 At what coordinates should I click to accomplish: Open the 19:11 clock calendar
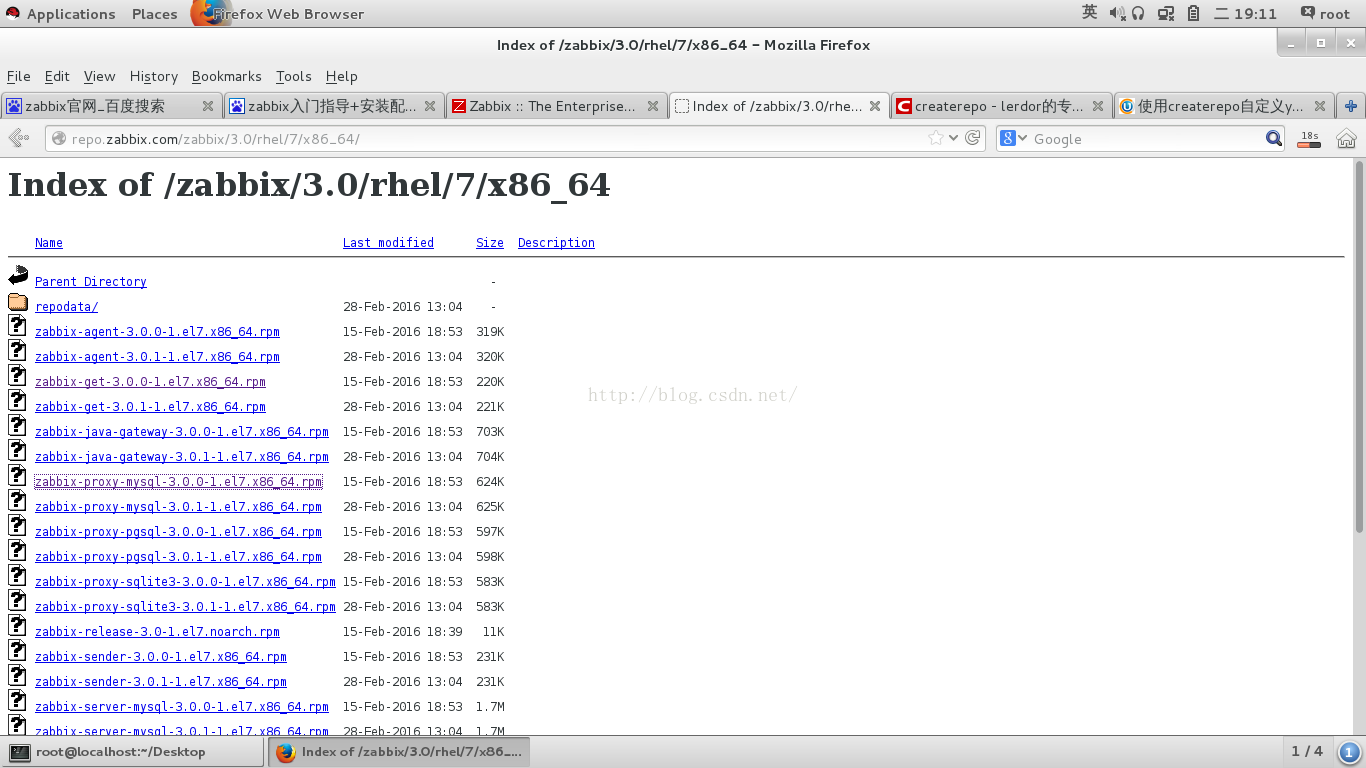tap(1245, 13)
